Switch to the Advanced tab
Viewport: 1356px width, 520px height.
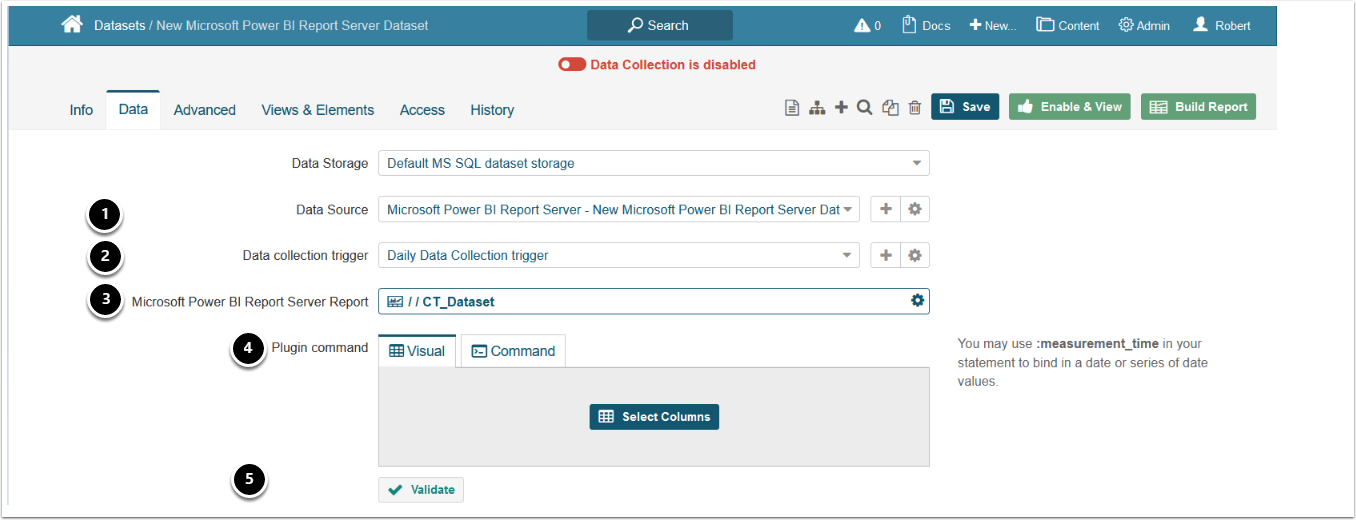pyautogui.click(x=205, y=110)
